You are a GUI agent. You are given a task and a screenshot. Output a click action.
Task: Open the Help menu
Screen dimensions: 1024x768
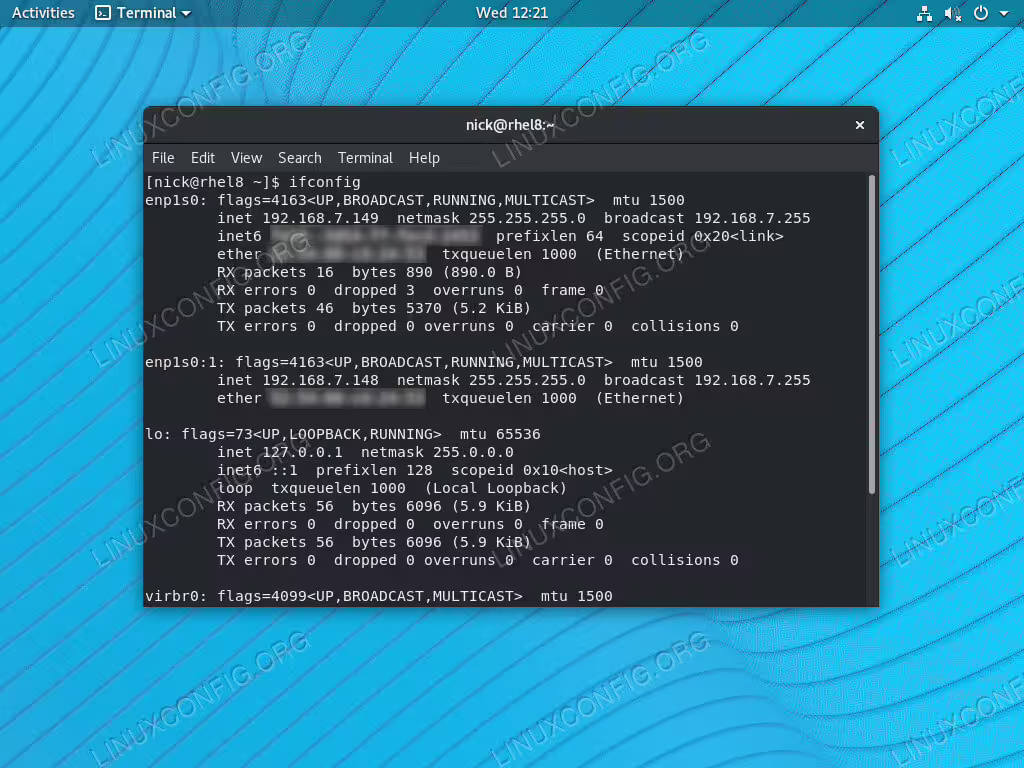(424, 158)
